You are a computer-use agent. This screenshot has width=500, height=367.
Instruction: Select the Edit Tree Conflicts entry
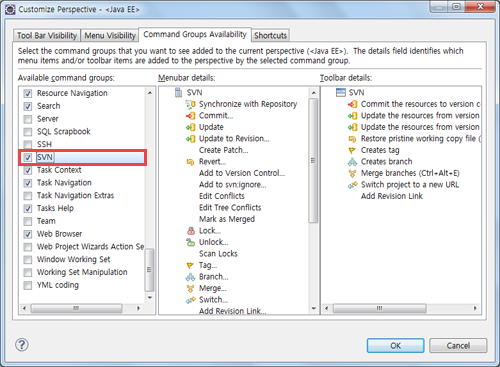[230, 208]
